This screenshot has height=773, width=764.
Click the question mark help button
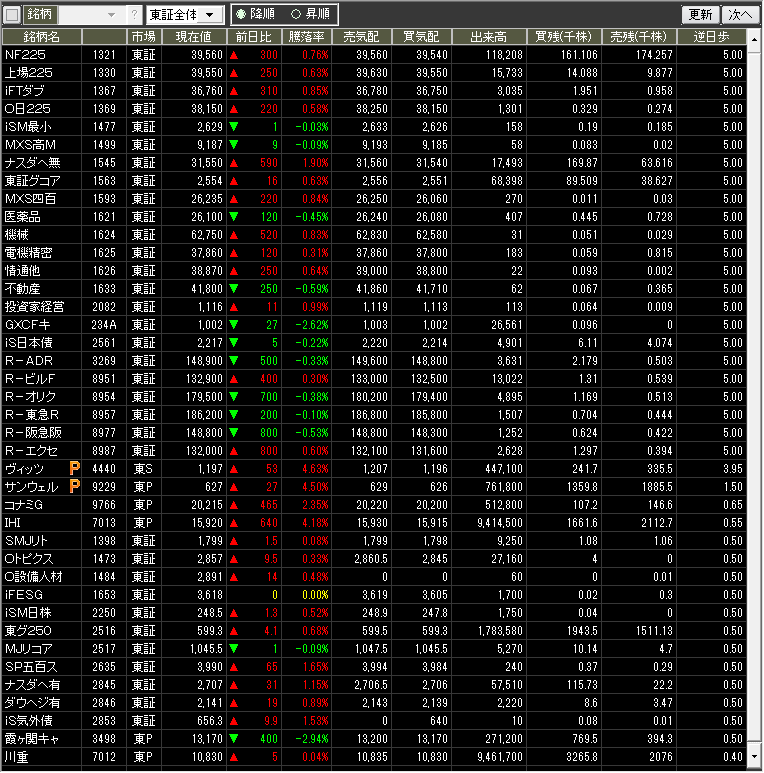click(x=134, y=15)
